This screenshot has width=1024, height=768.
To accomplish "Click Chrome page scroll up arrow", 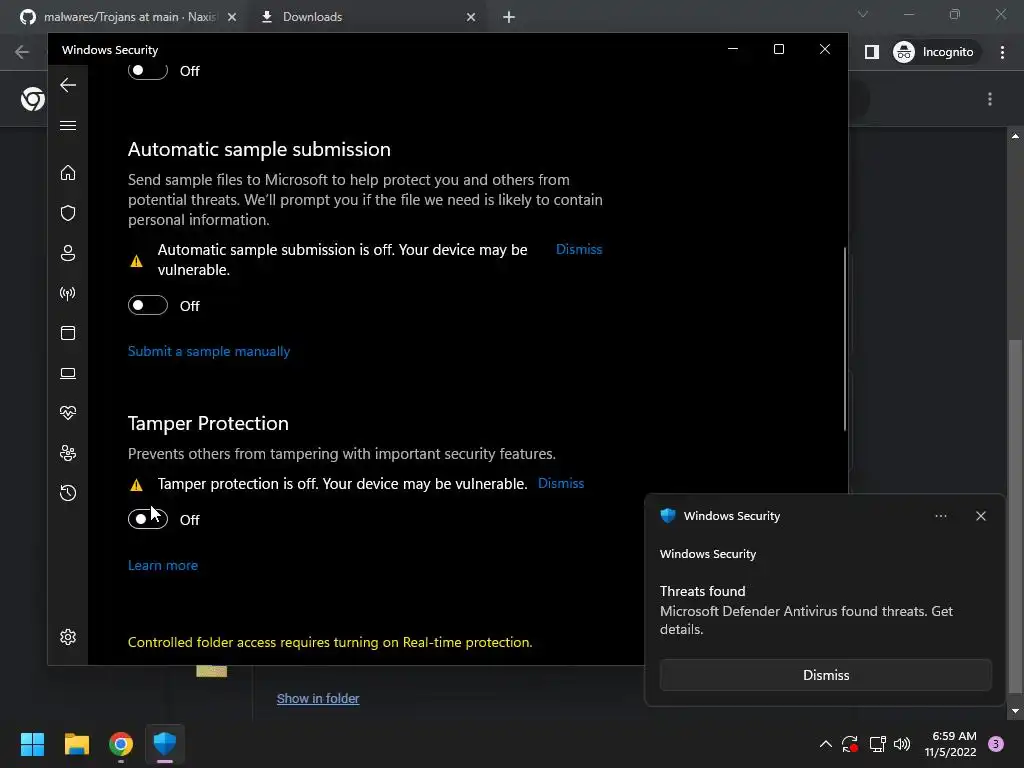I will [x=1015, y=136].
